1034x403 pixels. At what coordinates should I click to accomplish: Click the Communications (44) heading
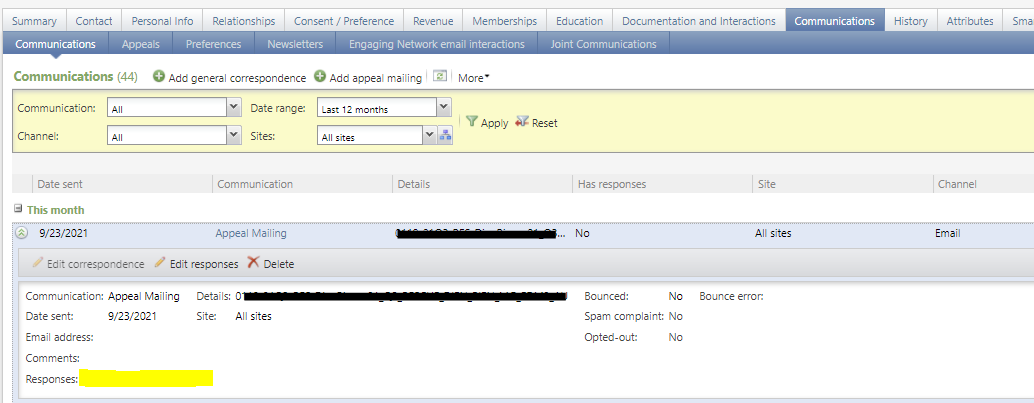coord(75,77)
